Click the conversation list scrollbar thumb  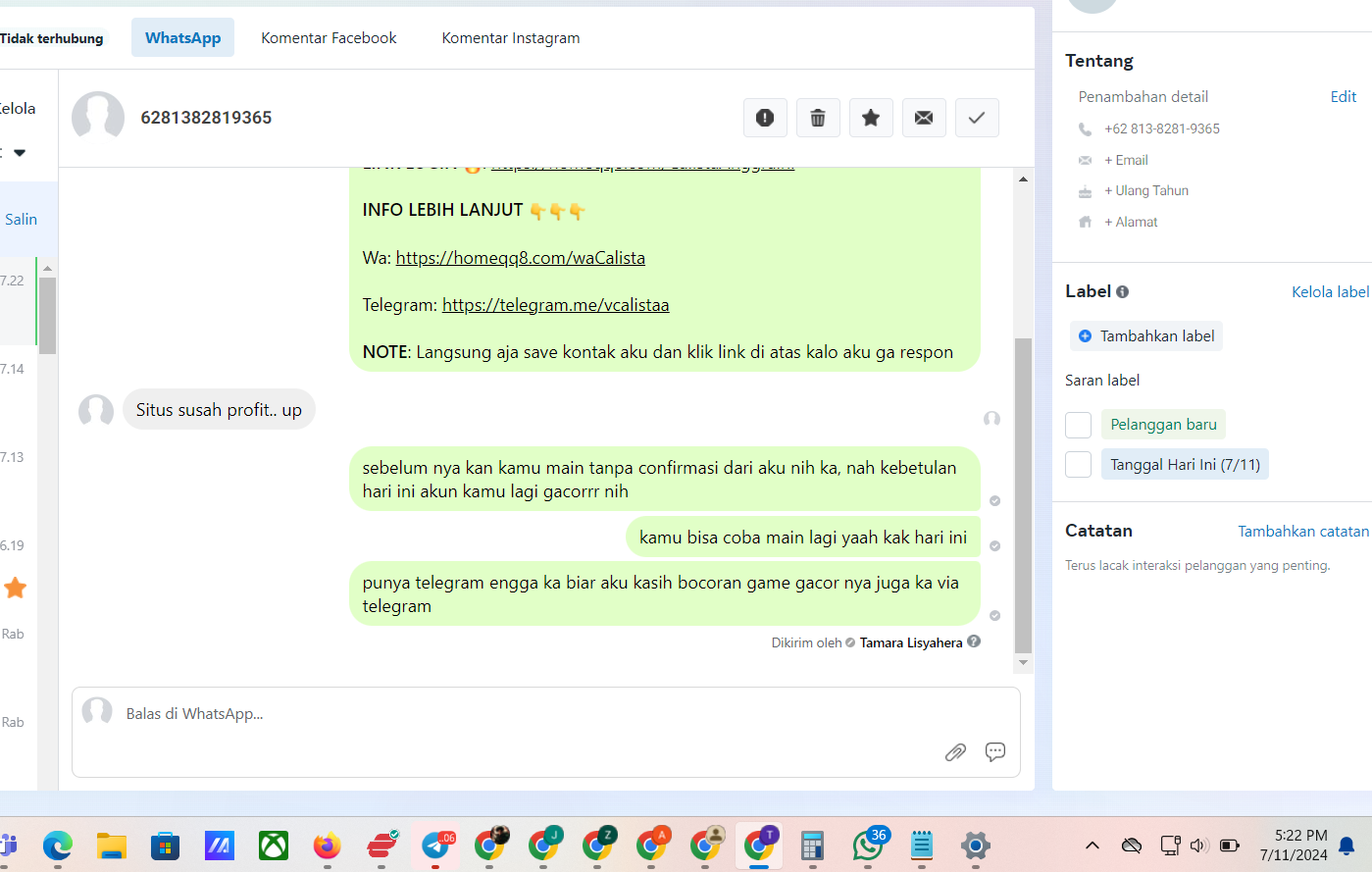pyautogui.click(x=47, y=316)
